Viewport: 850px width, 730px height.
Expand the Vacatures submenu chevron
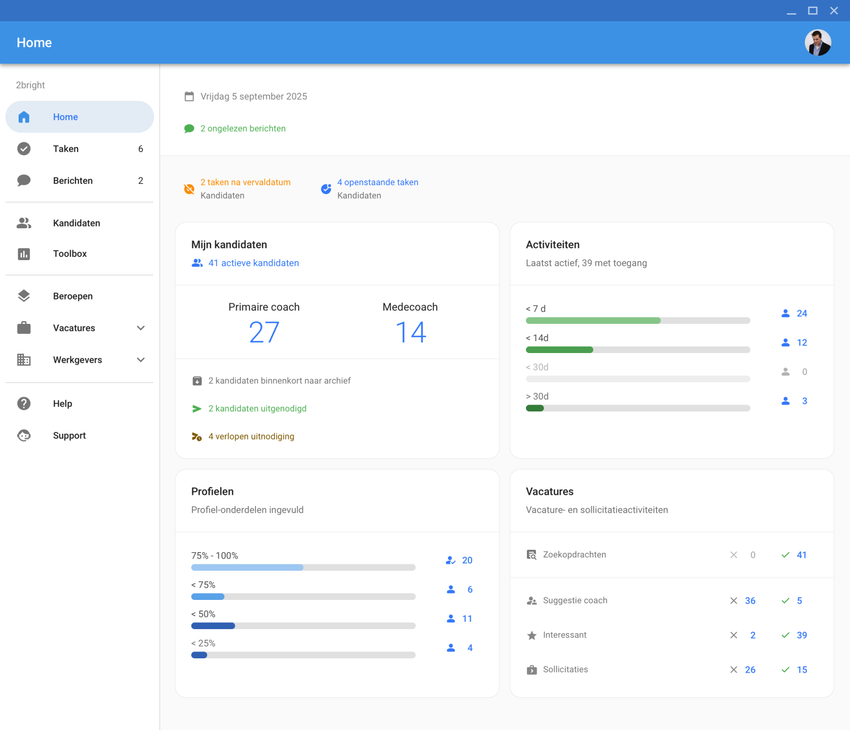point(141,328)
